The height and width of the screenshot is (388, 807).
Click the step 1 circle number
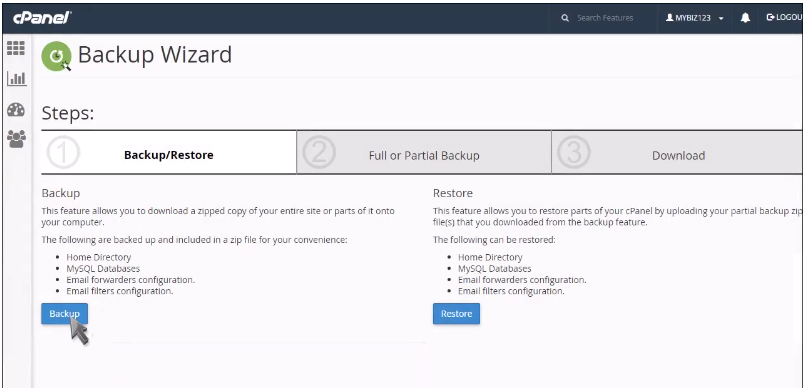coord(63,152)
